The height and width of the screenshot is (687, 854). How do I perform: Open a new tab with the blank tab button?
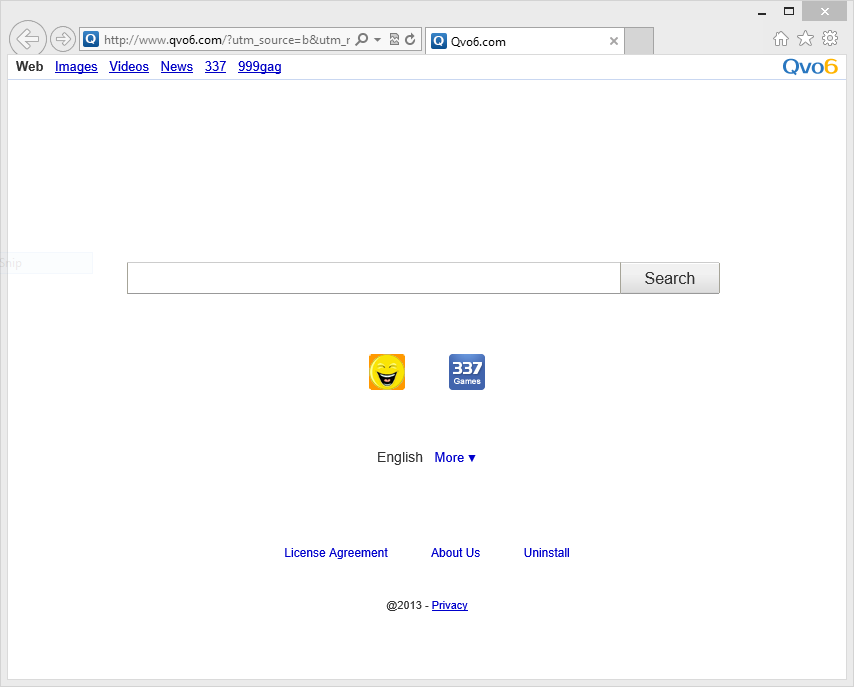(639, 41)
